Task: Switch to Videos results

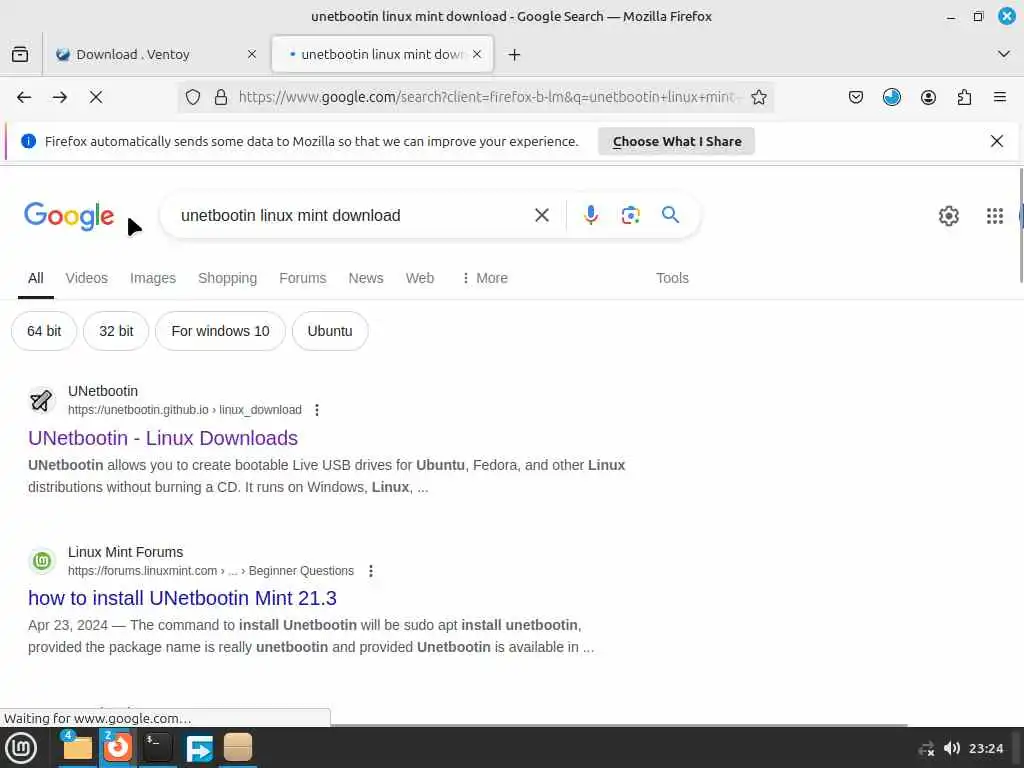Action: 87,278
